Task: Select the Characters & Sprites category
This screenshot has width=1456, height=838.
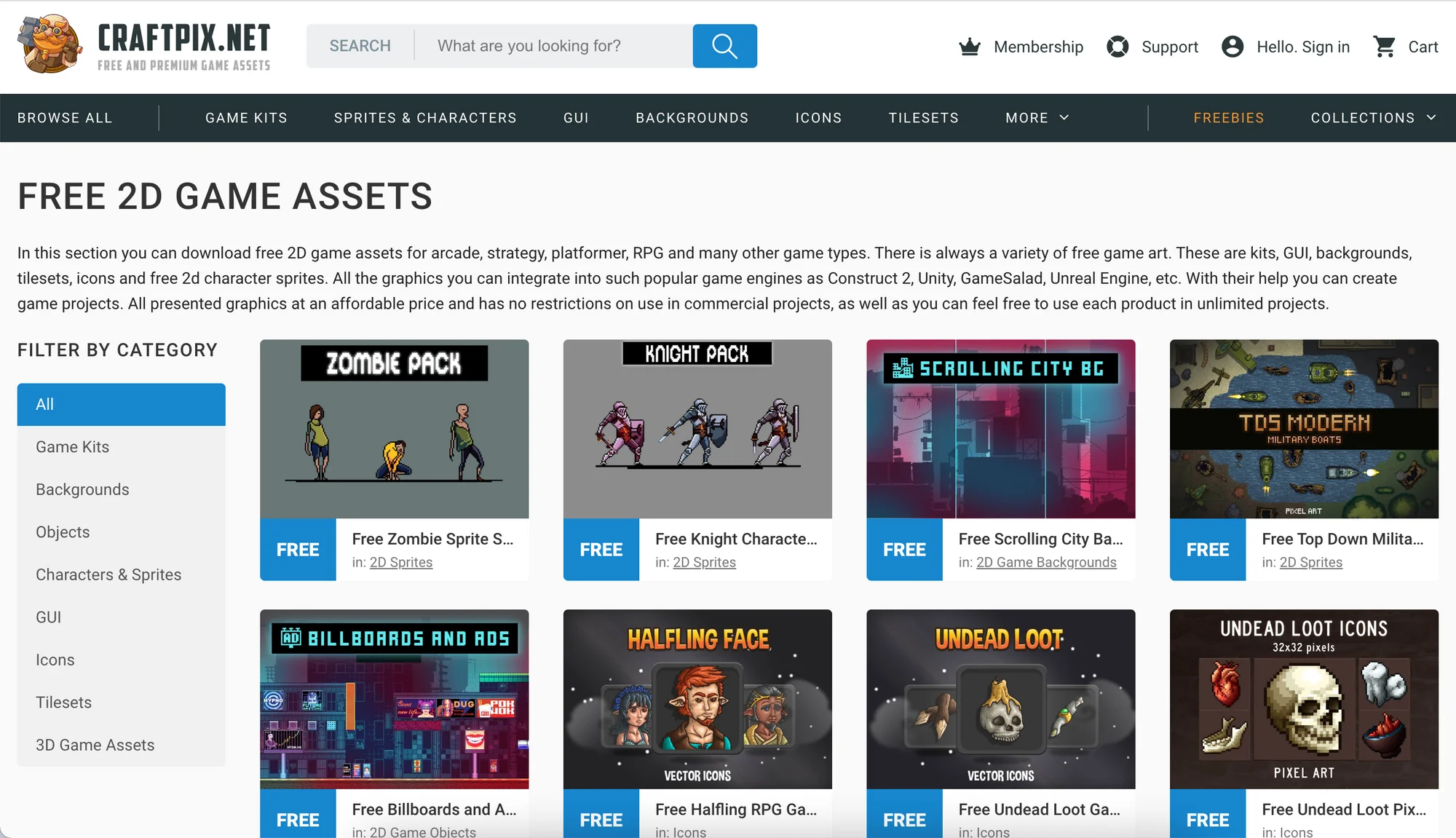Action: (x=109, y=574)
